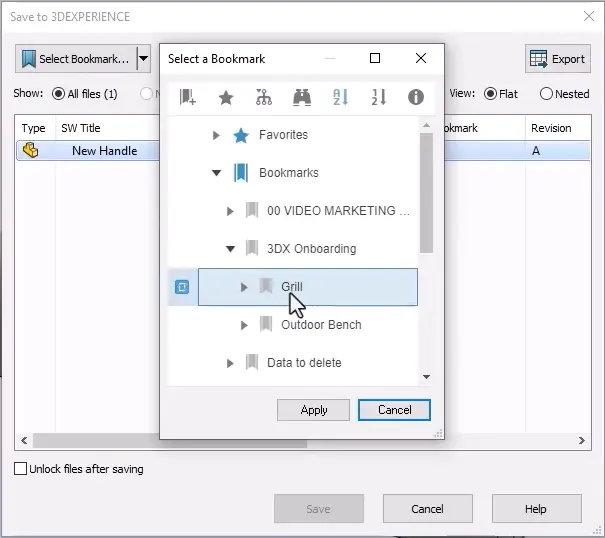This screenshot has width=605, height=538.
Task: Click the bookmark tree vertical scrollbar thumb
Action: [x=426, y=193]
